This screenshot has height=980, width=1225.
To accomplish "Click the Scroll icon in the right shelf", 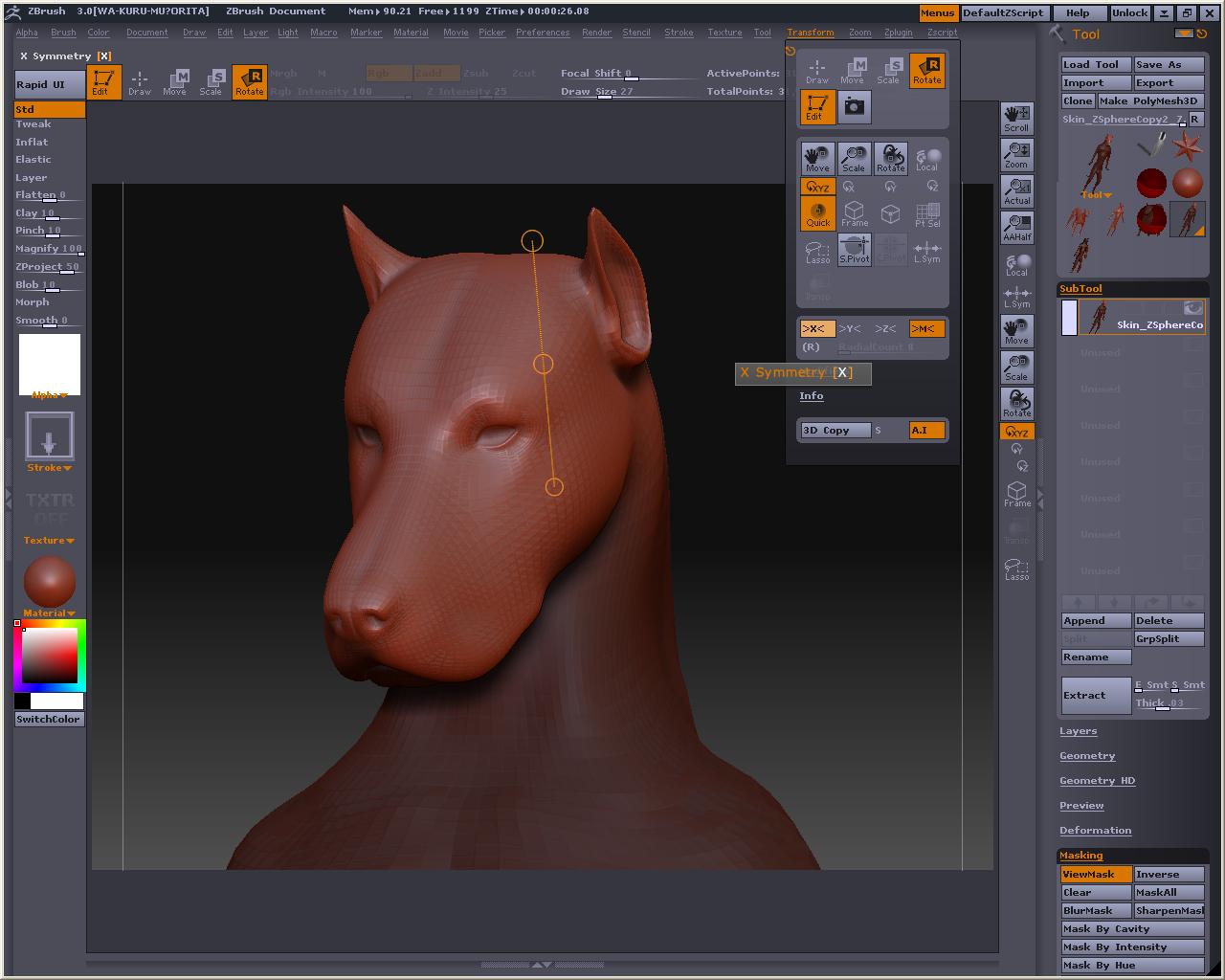I will 1016,119.
